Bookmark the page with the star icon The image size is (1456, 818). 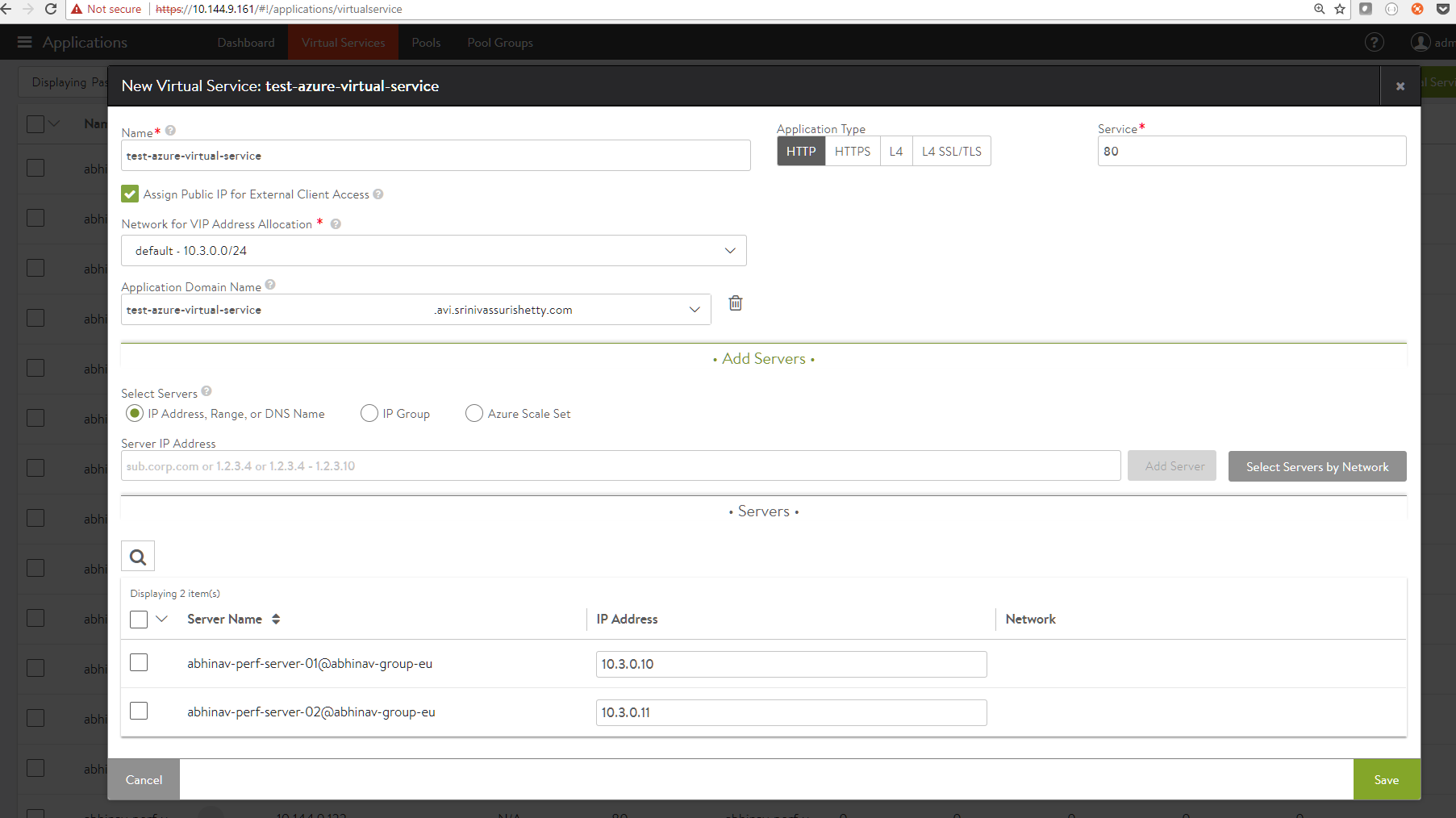coord(1340,9)
